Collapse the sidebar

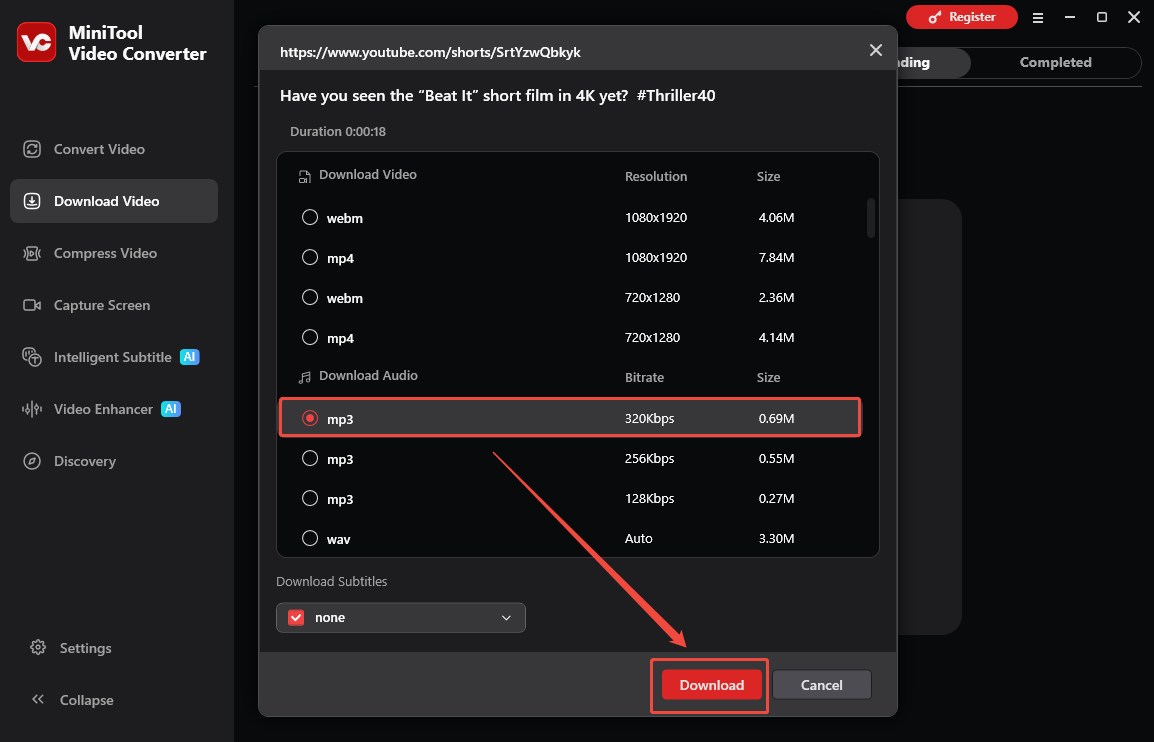pos(72,700)
